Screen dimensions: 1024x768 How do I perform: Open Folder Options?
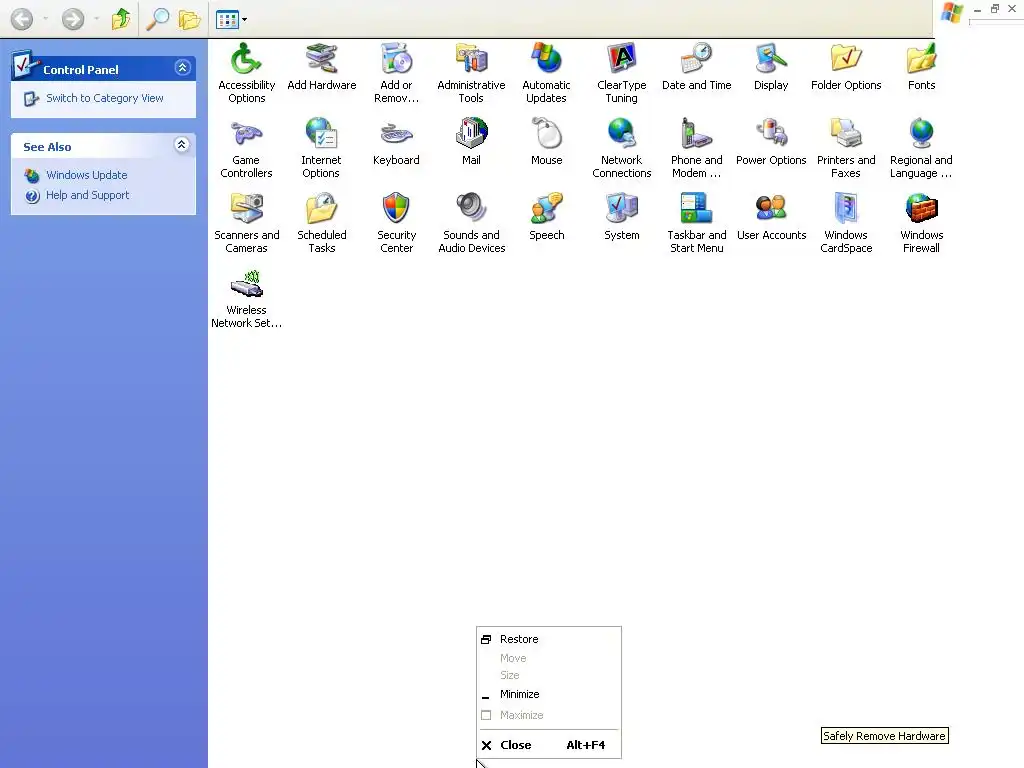(846, 67)
